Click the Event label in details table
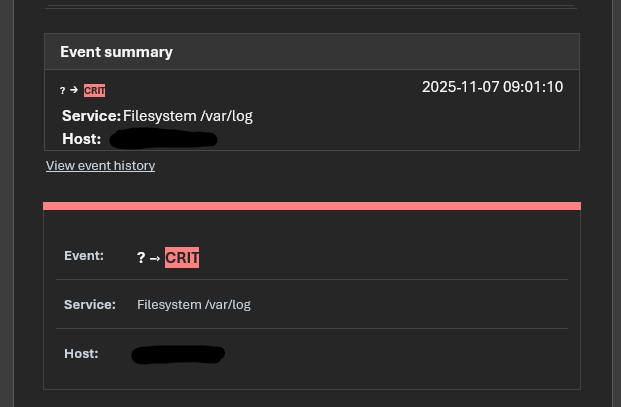 pos(84,256)
